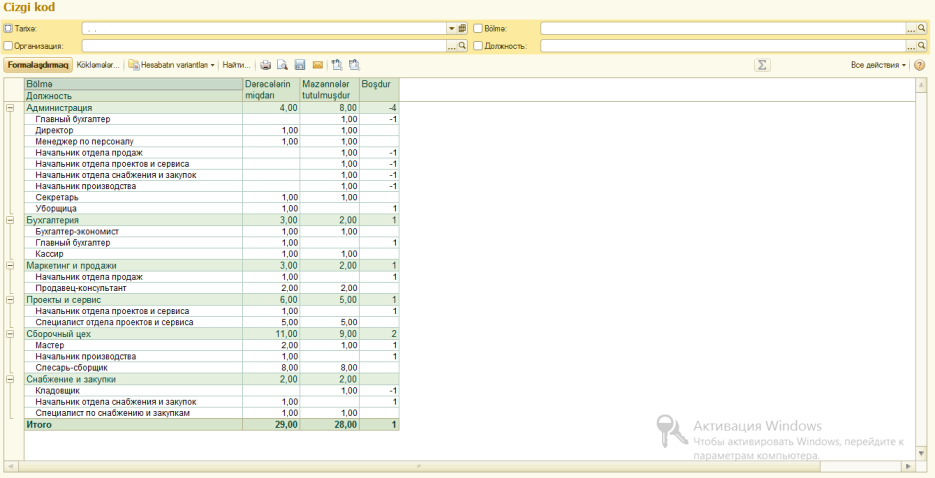Click the Найти... toolbar item

[236, 65]
